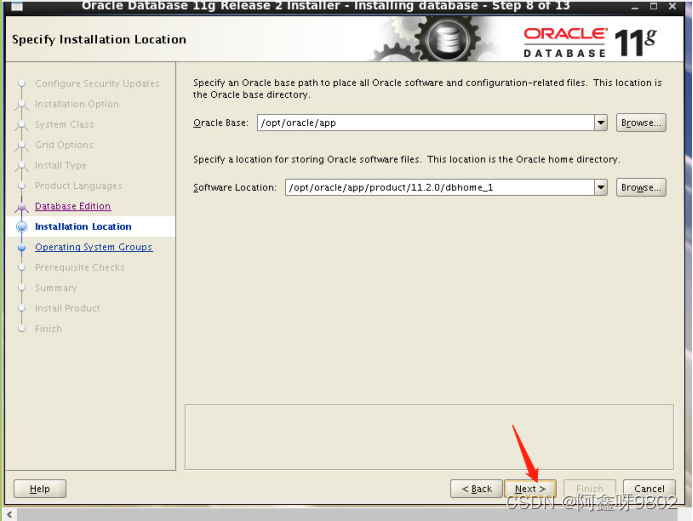Click the scroll left arrow at bottom
693x521 pixels.
click(x=10, y=514)
